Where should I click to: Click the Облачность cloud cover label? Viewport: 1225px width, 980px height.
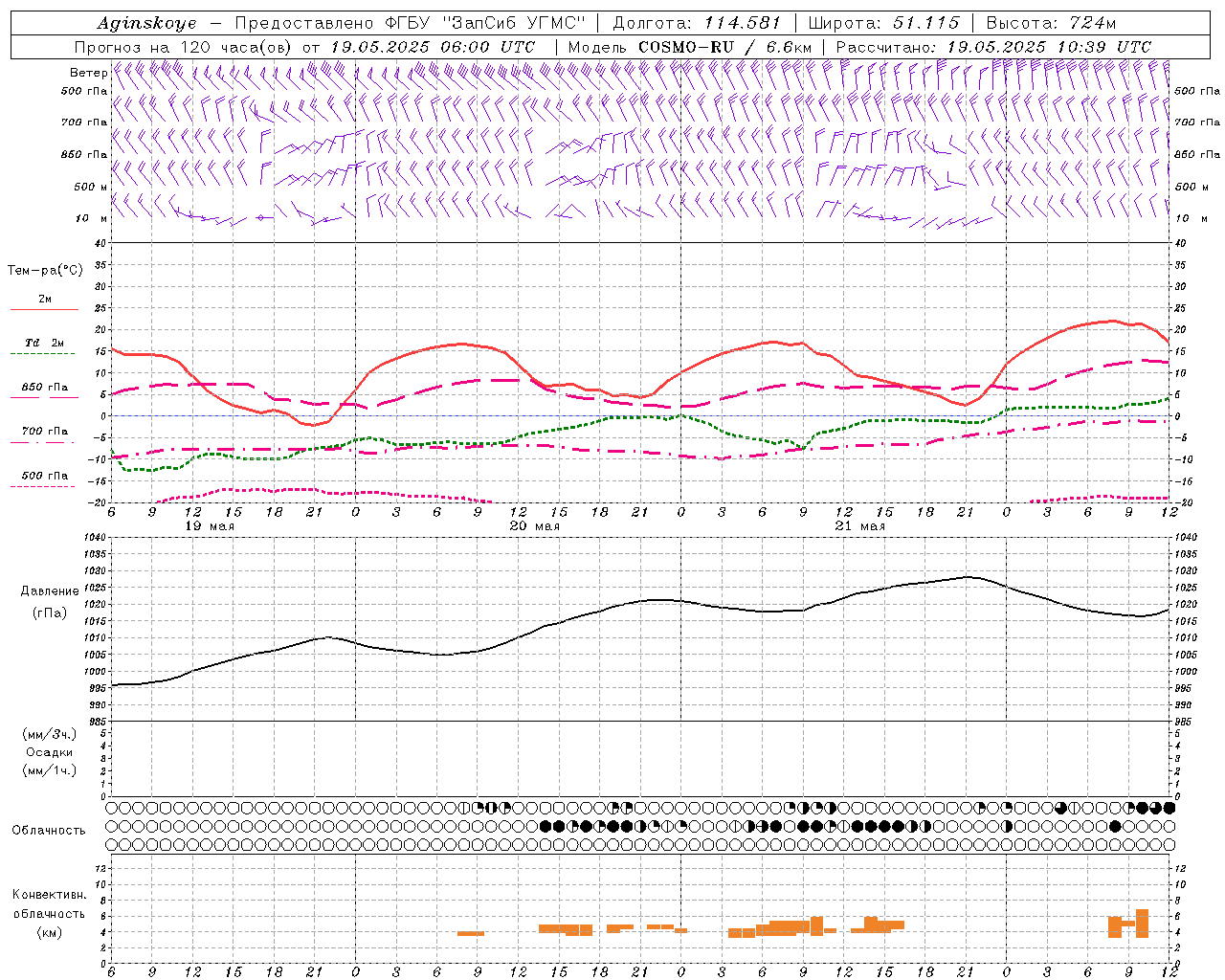point(49,831)
